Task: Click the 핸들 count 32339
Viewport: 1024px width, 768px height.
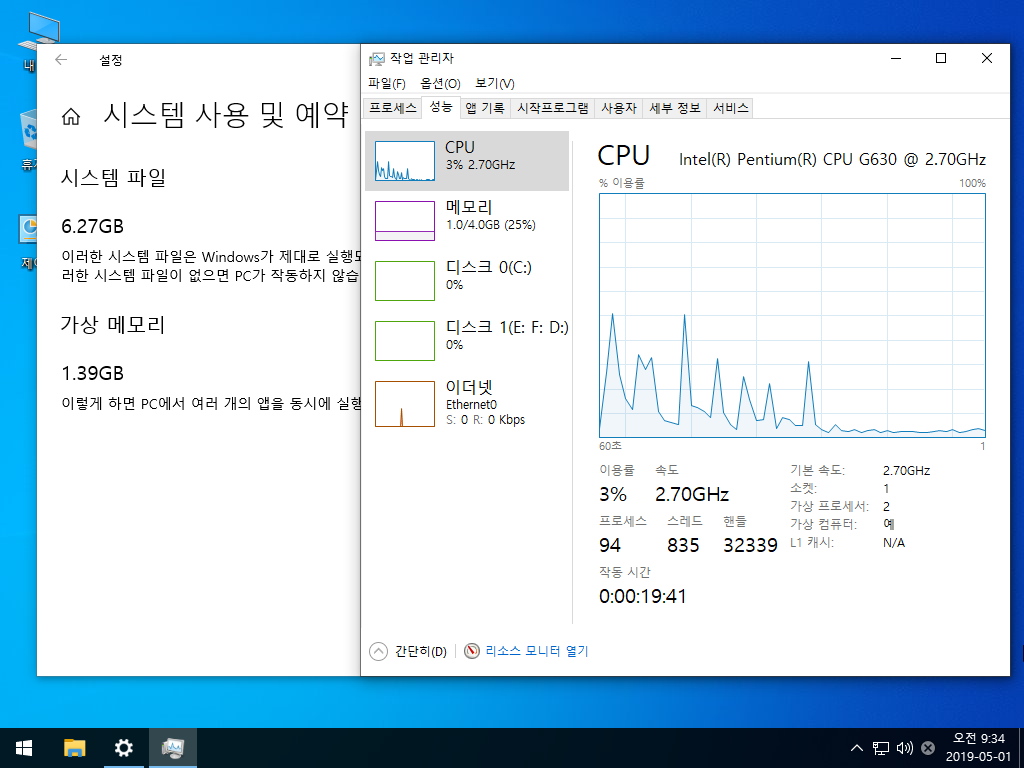Action: [750, 545]
